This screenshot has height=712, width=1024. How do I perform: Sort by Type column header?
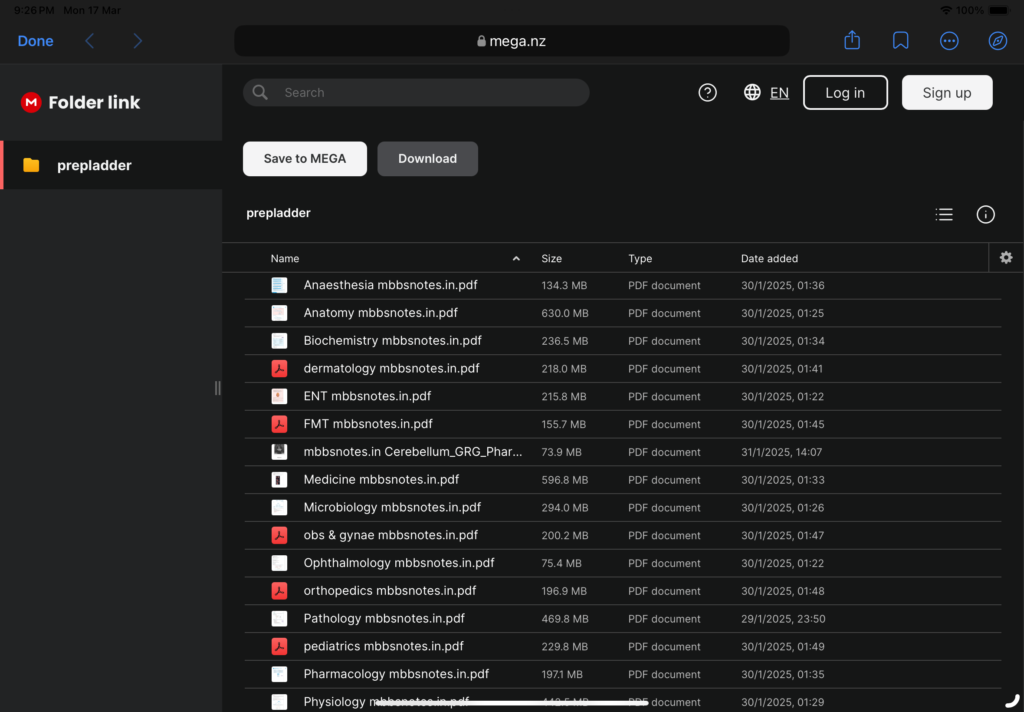click(x=640, y=259)
